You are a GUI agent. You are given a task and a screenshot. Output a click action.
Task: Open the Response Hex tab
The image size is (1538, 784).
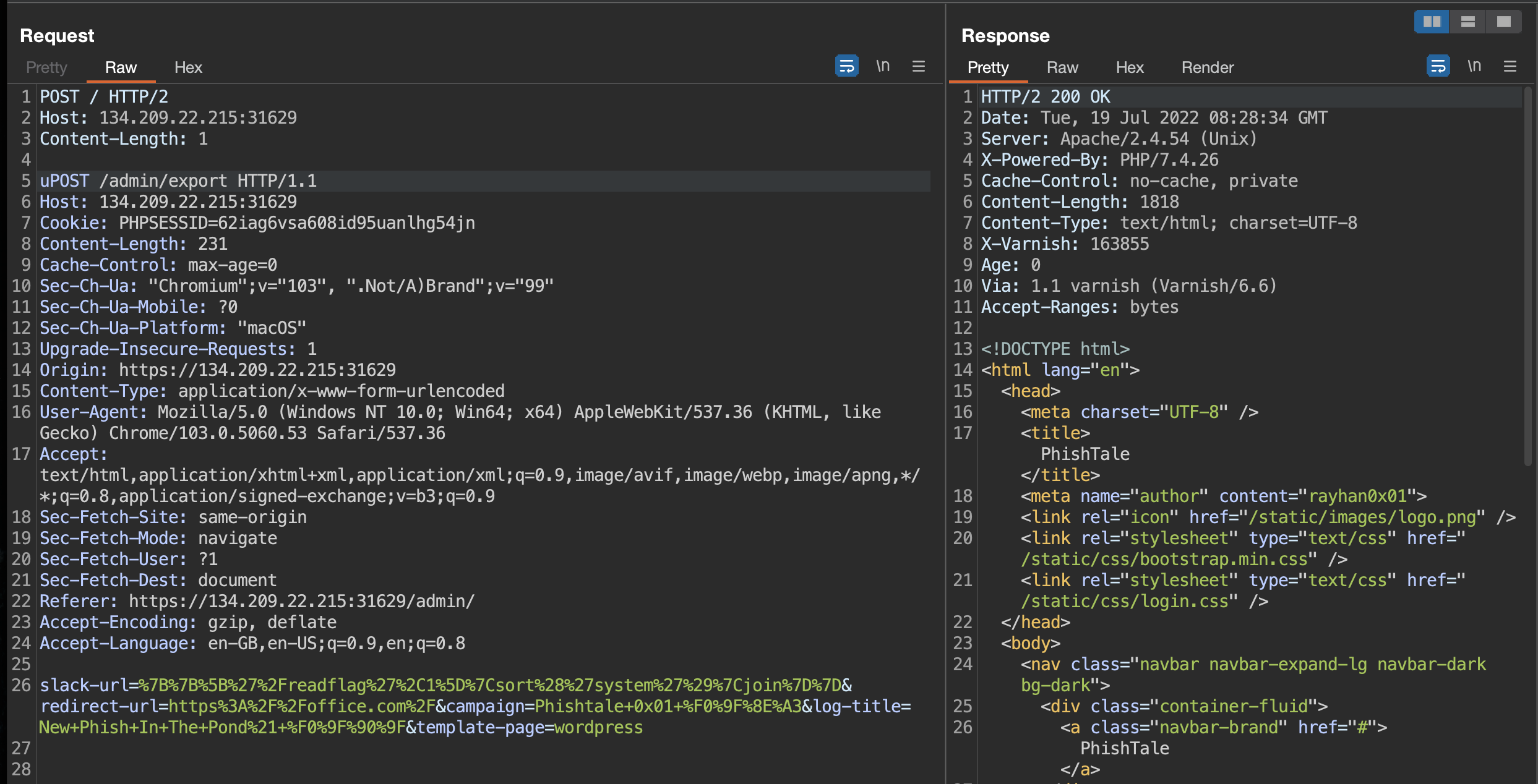point(1130,67)
